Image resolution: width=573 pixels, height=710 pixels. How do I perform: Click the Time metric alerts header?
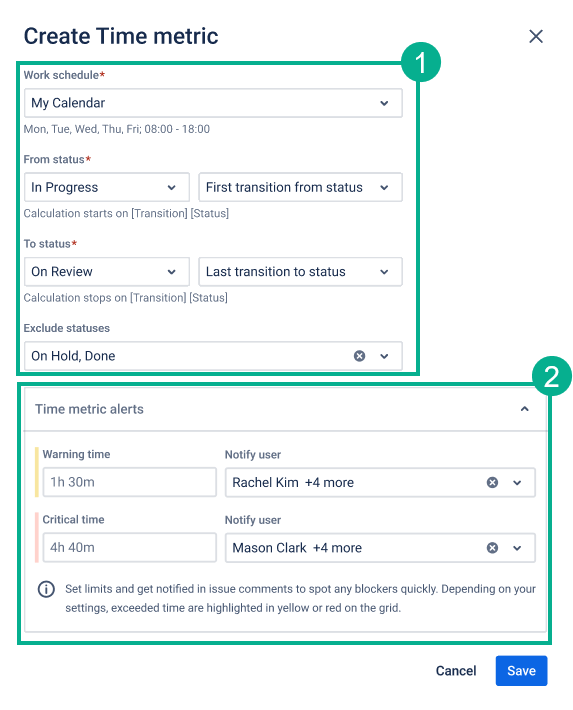tap(285, 409)
